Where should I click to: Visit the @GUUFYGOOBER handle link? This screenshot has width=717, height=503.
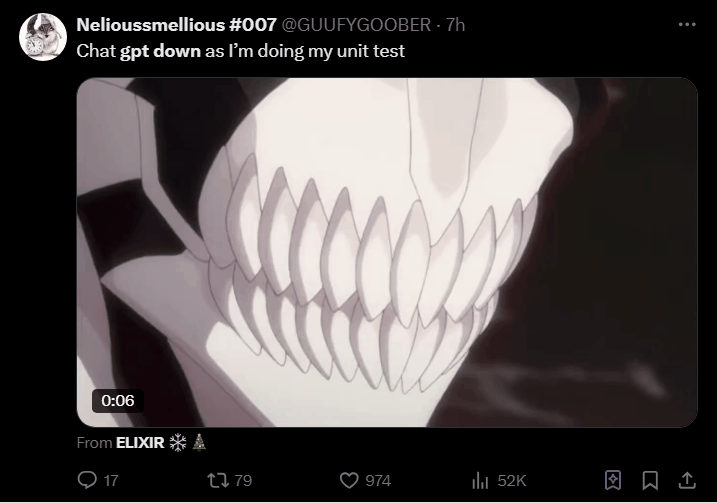356,25
